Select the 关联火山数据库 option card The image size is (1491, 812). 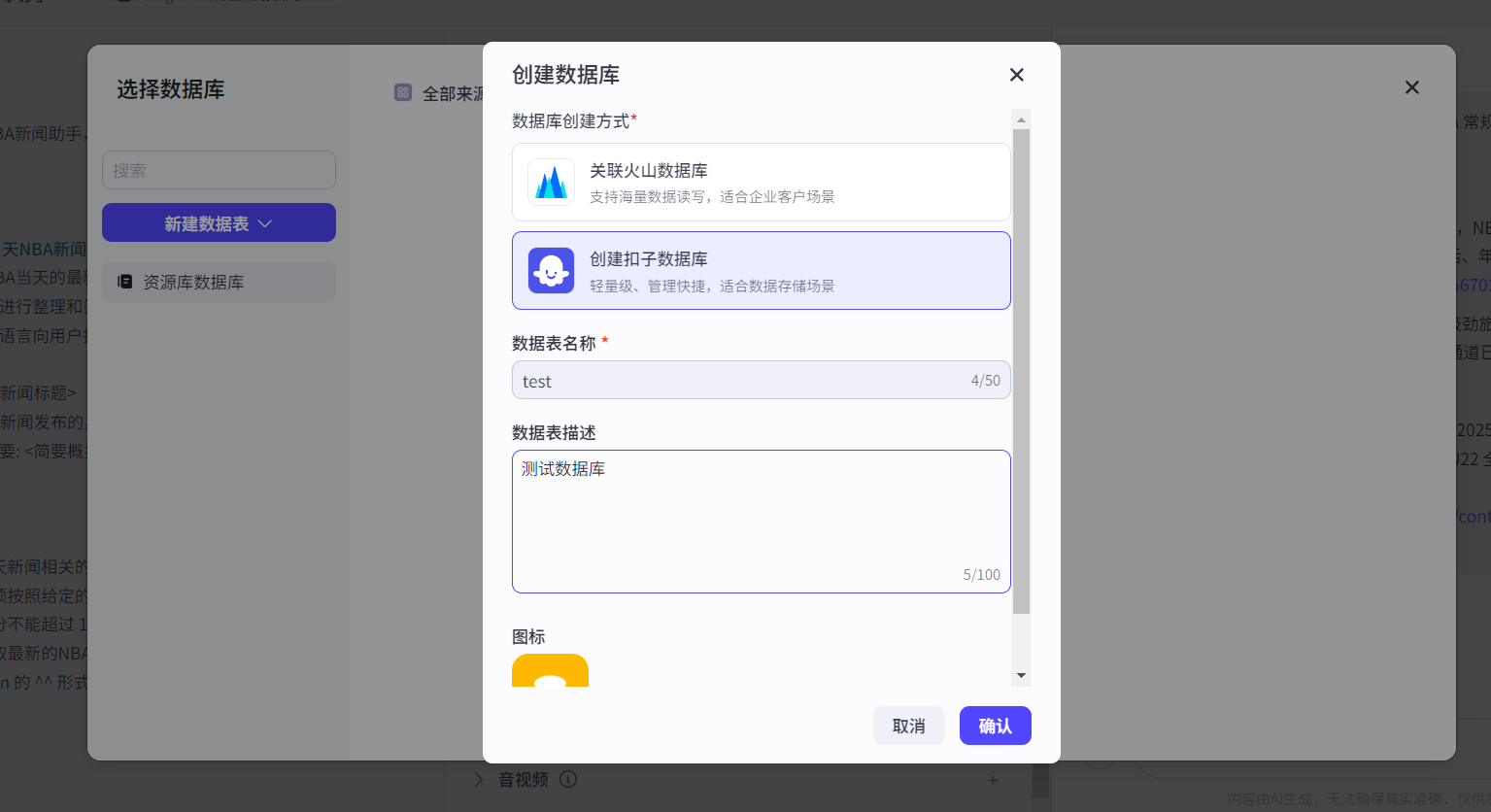click(762, 182)
